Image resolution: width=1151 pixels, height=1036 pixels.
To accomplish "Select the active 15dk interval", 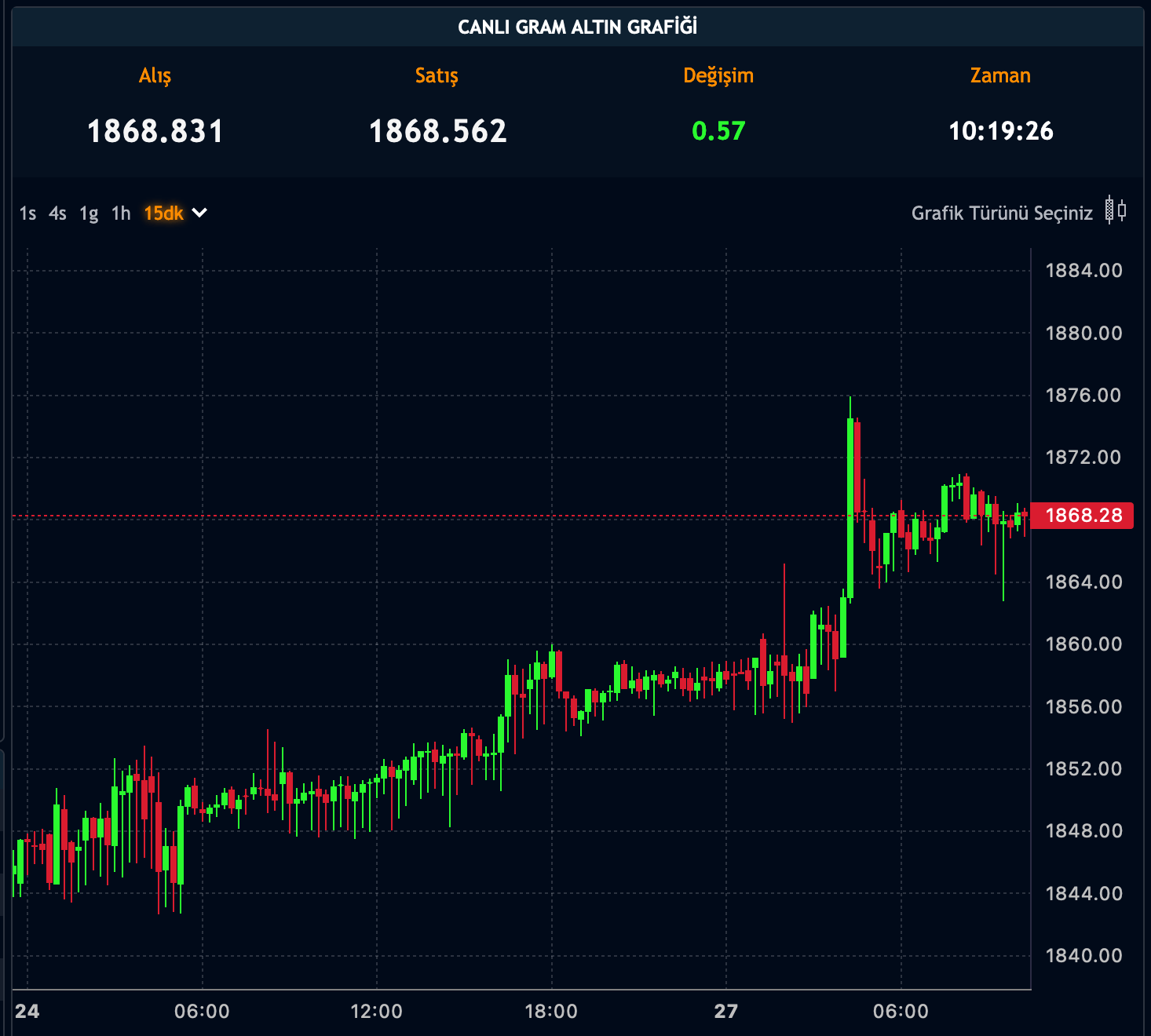I will 163,213.
